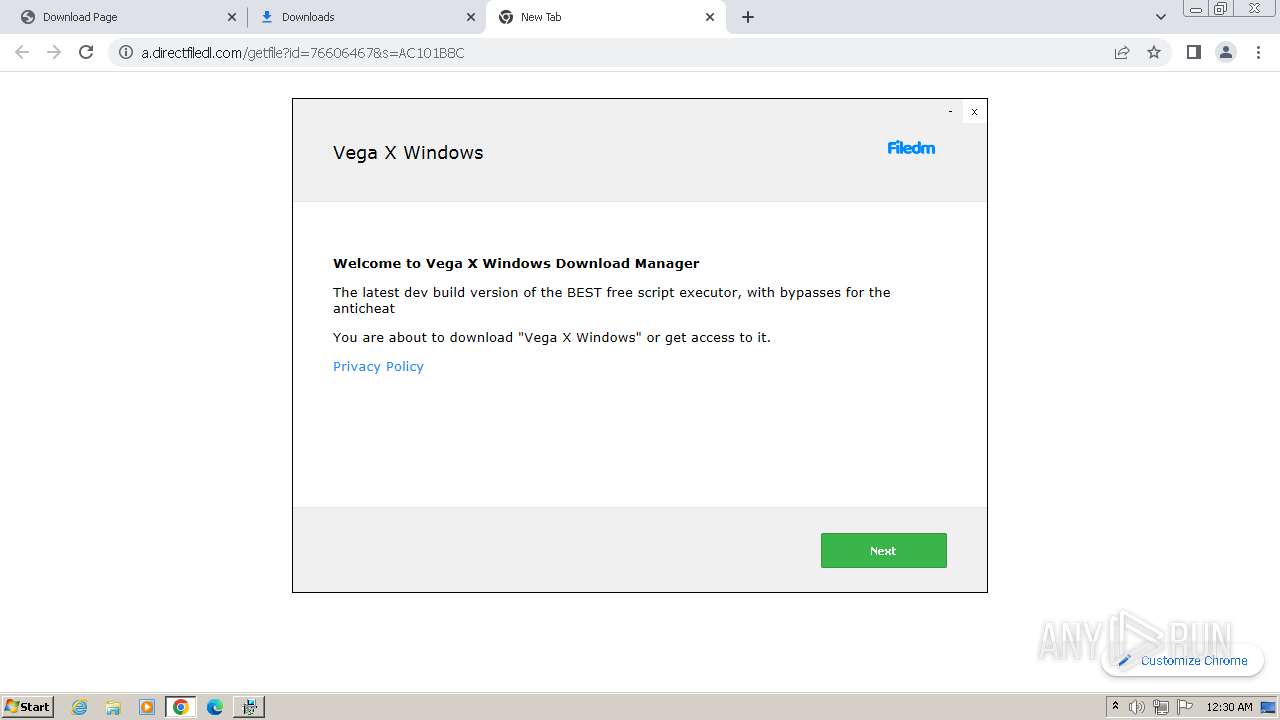Expand the tab search chevron
Viewport: 1280px width, 720px height.
tap(1161, 17)
